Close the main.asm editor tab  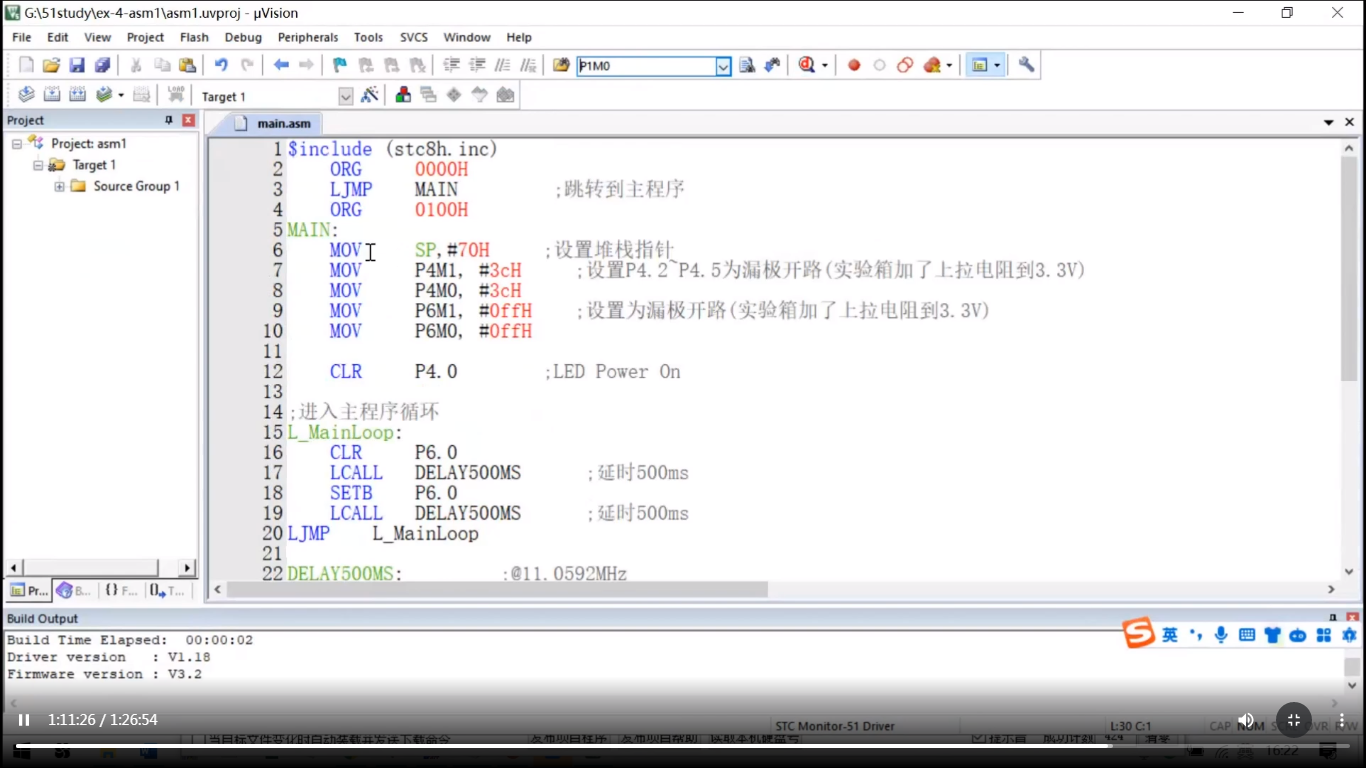[x=1349, y=123]
